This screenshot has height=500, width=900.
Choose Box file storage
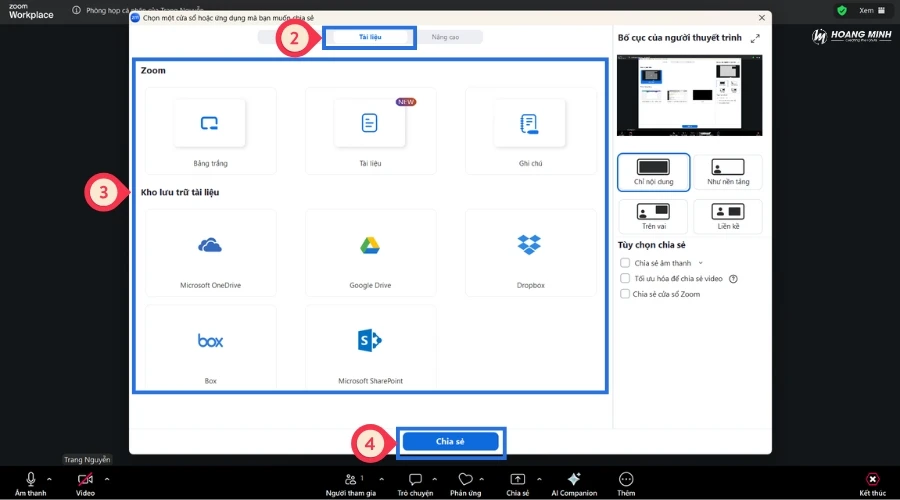tap(210, 341)
